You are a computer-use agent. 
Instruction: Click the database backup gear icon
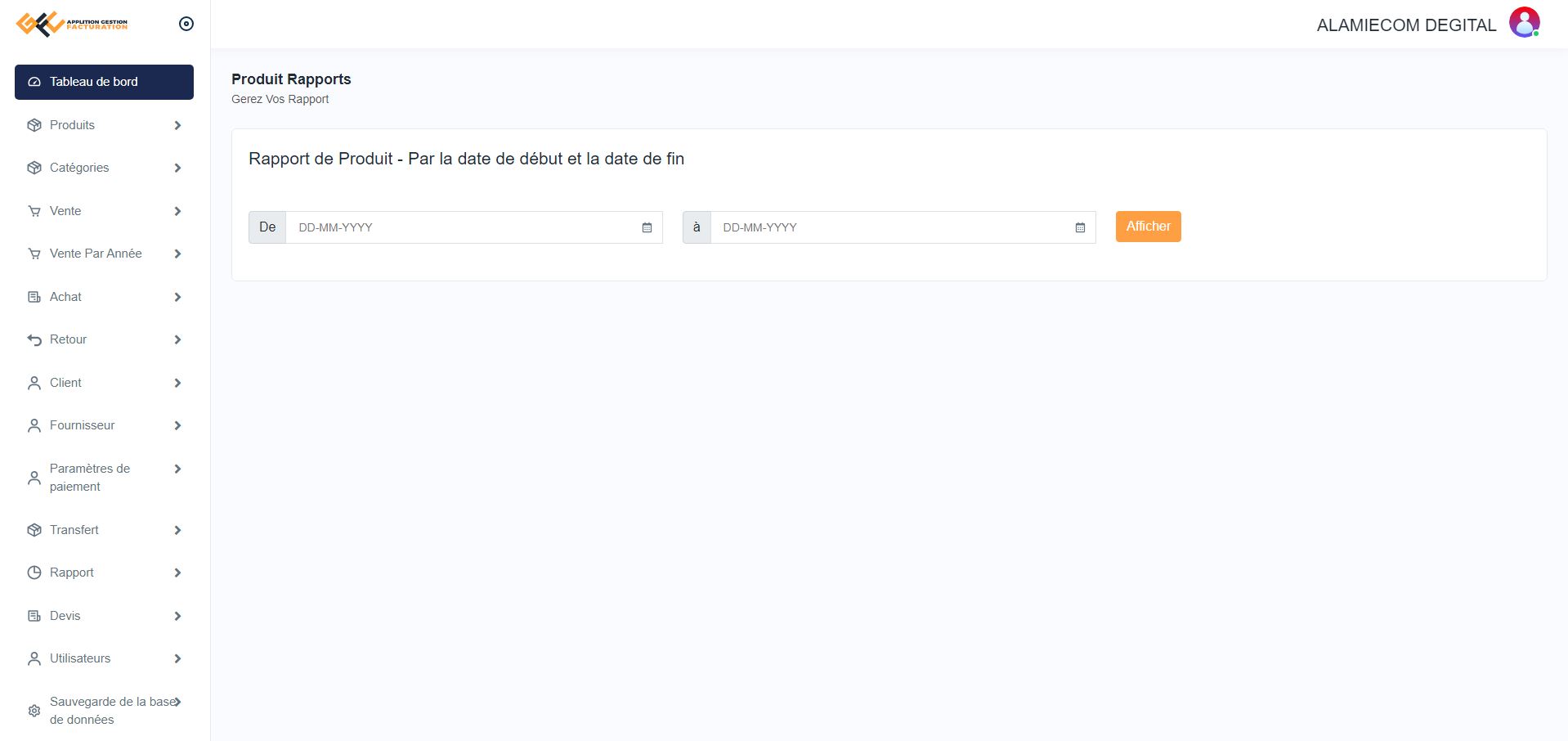(x=34, y=711)
